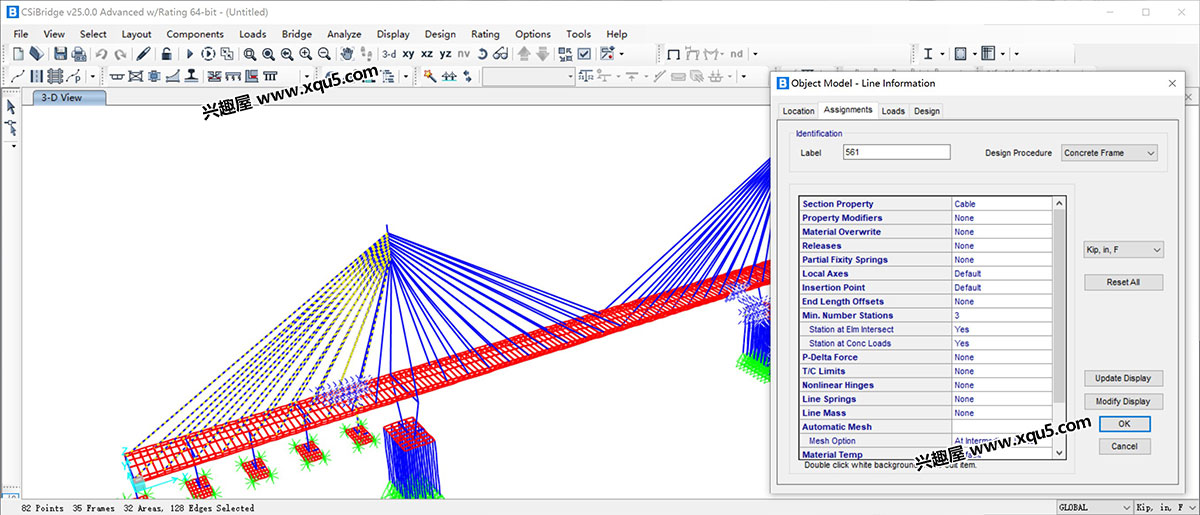Viewport: 1200px width, 515px height.
Task: Switch to the Loads tab in dialog
Action: [x=893, y=111]
